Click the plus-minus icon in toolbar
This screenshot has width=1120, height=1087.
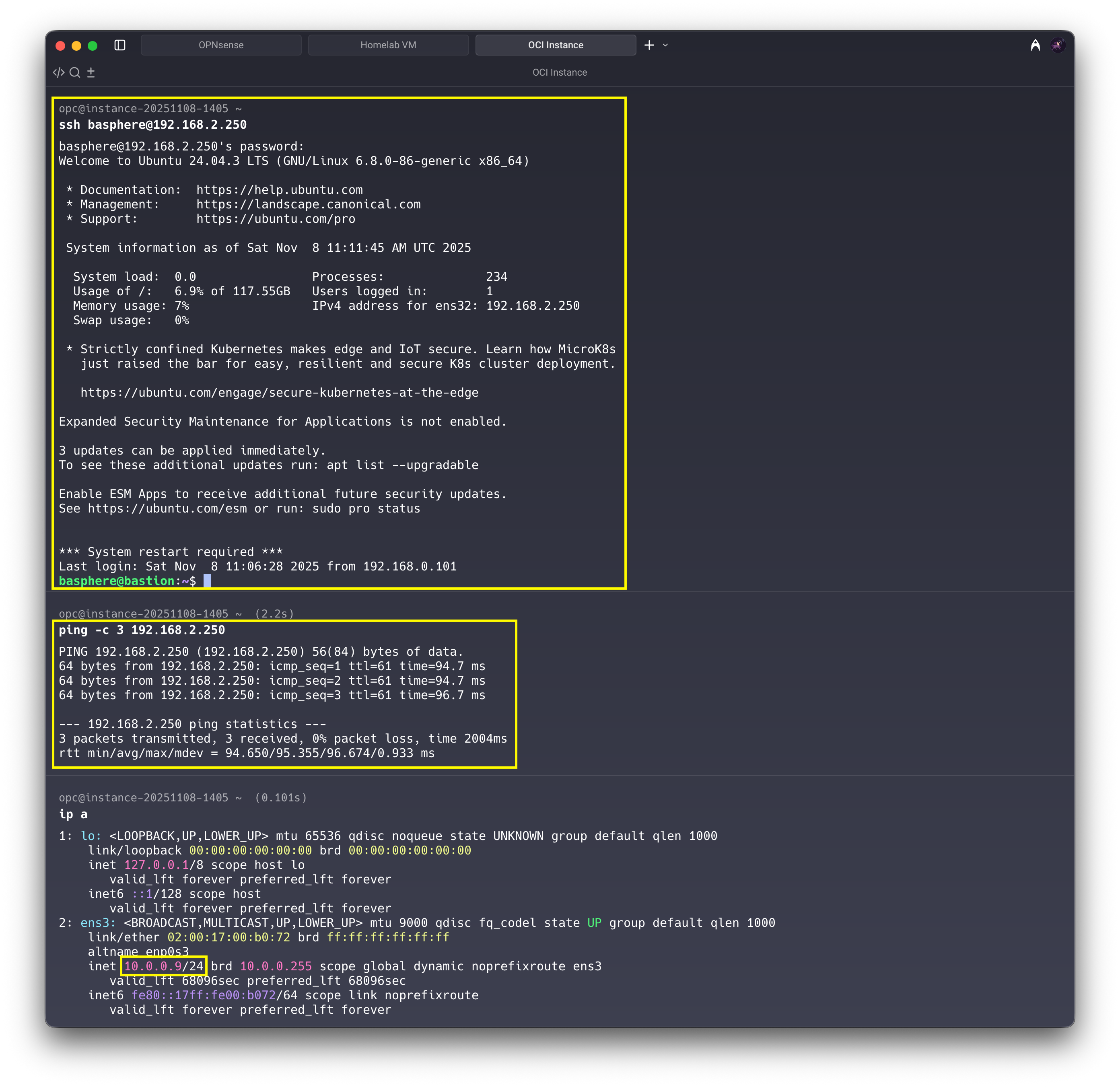pyautogui.click(x=91, y=72)
